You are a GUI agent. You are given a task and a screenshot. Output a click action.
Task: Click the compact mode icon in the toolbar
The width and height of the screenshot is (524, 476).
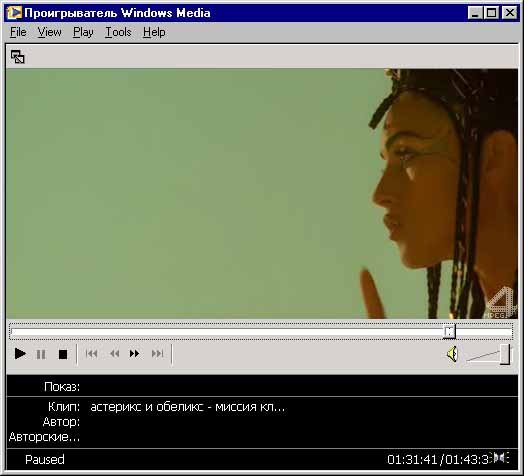point(18,56)
